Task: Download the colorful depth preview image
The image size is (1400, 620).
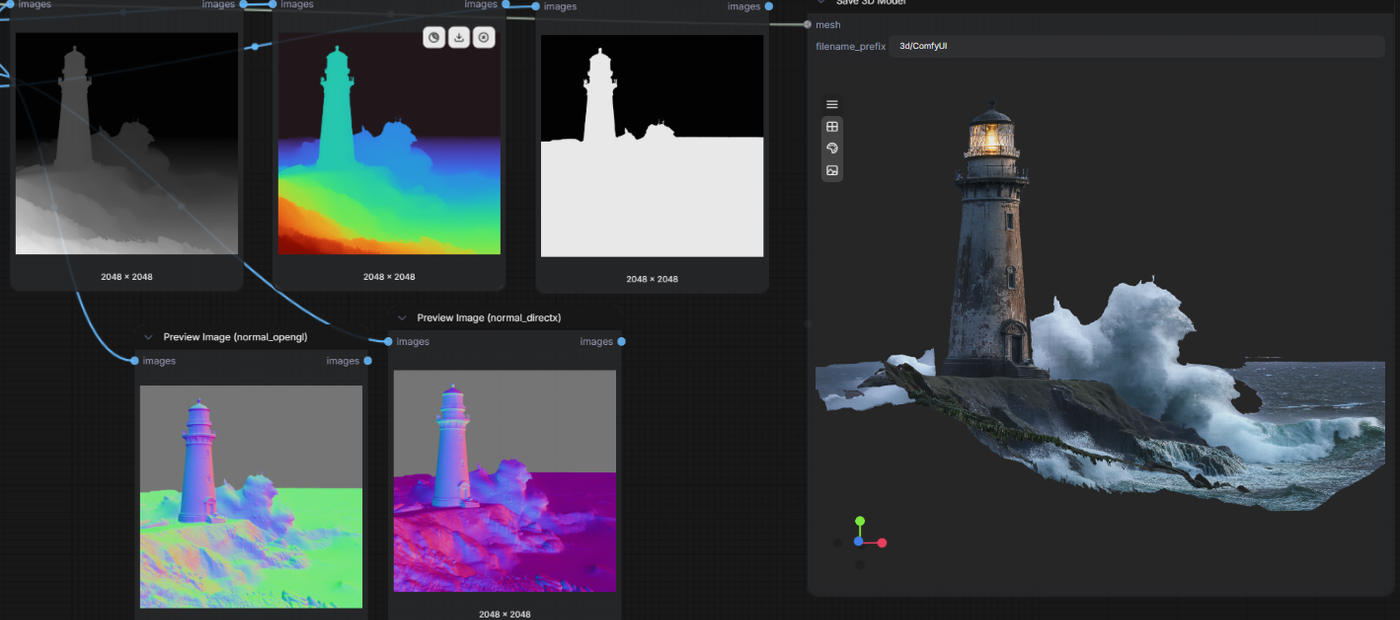Action: coord(459,38)
